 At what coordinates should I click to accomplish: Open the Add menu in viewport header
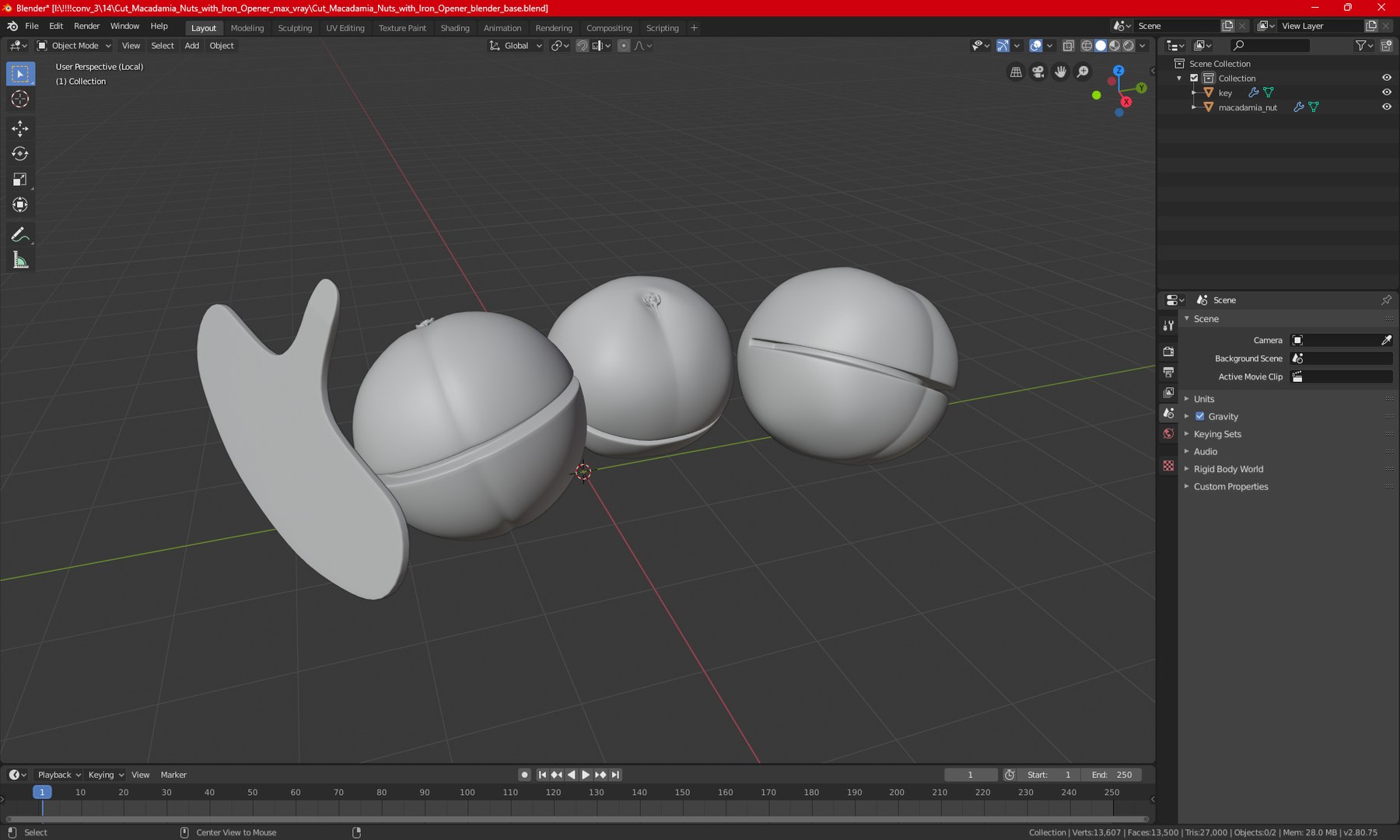click(191, 46)
